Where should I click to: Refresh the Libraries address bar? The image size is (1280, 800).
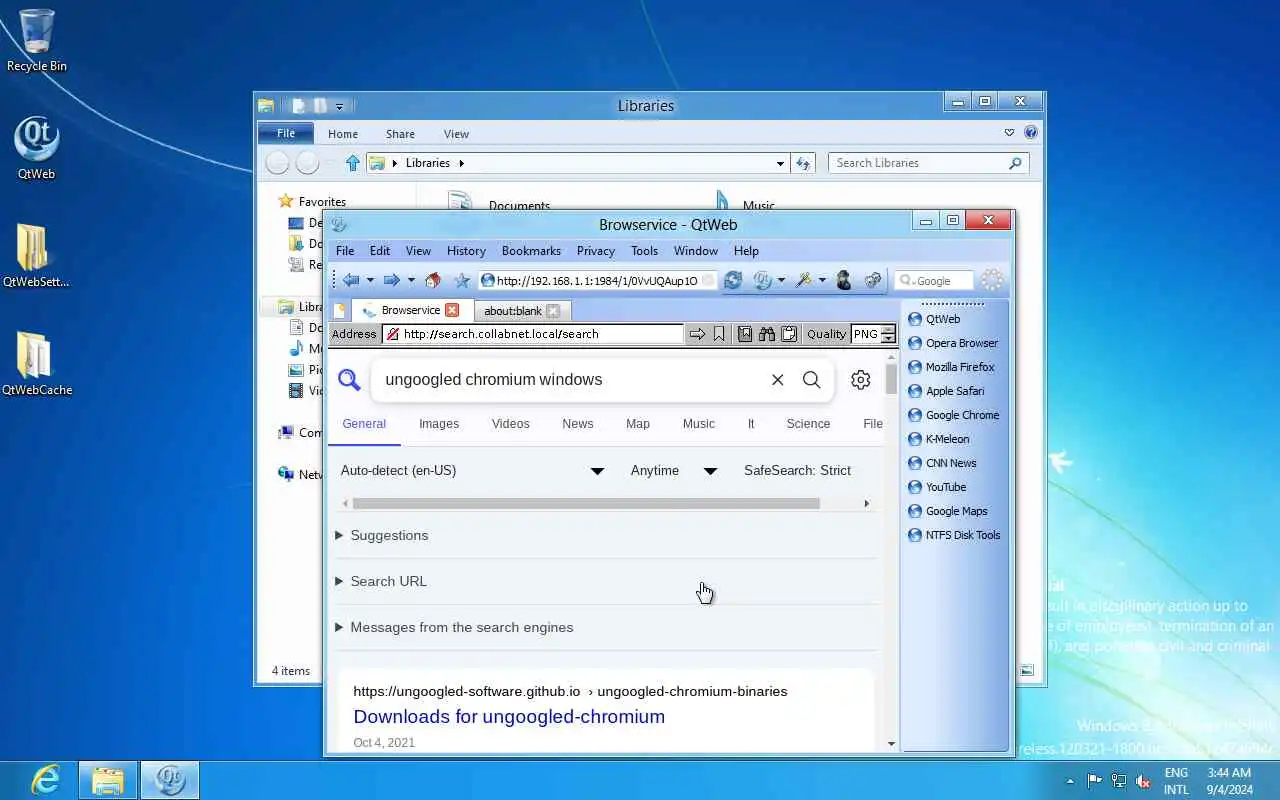803,163
